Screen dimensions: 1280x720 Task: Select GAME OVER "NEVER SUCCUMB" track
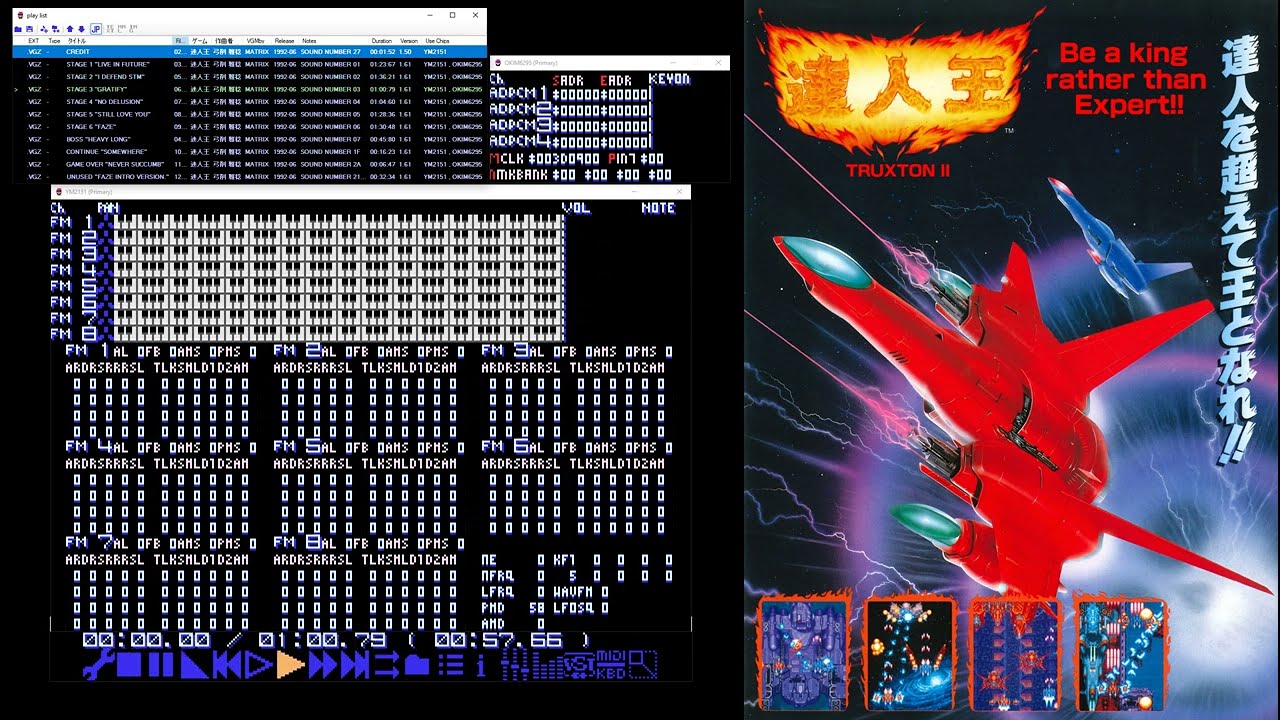click(x=249, y=164)
